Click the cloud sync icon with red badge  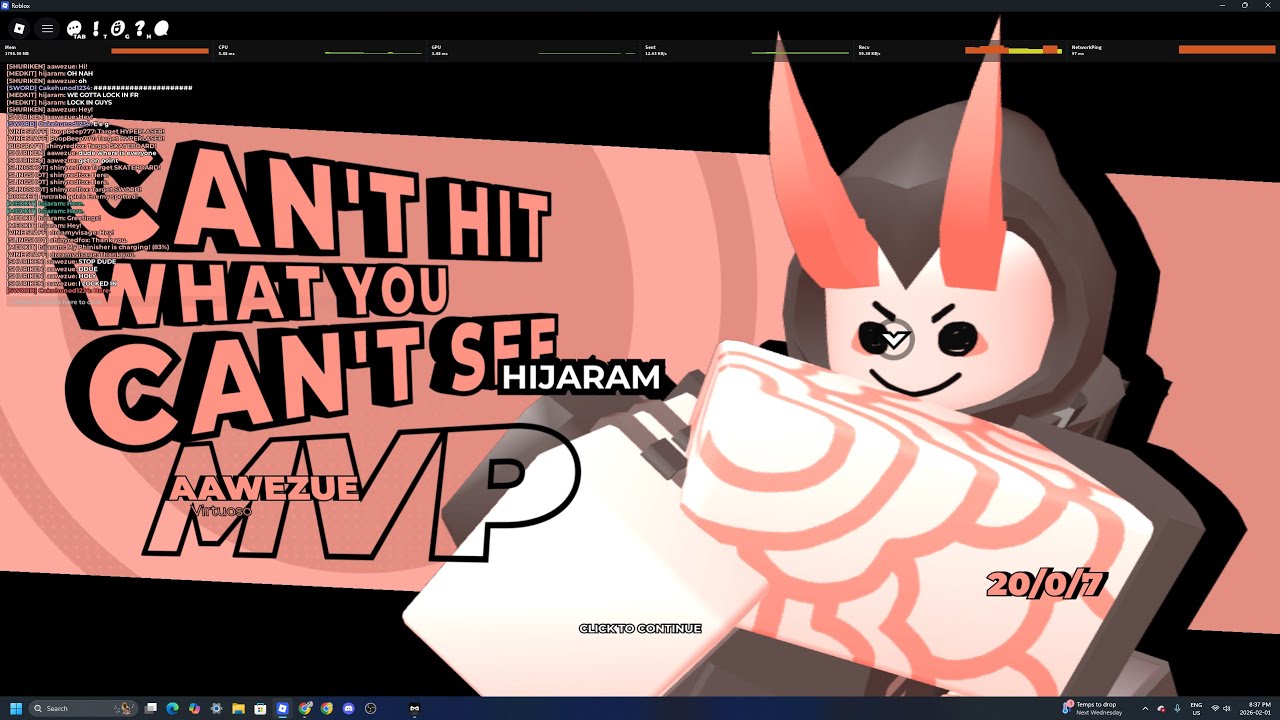(x=1162, y=708)
